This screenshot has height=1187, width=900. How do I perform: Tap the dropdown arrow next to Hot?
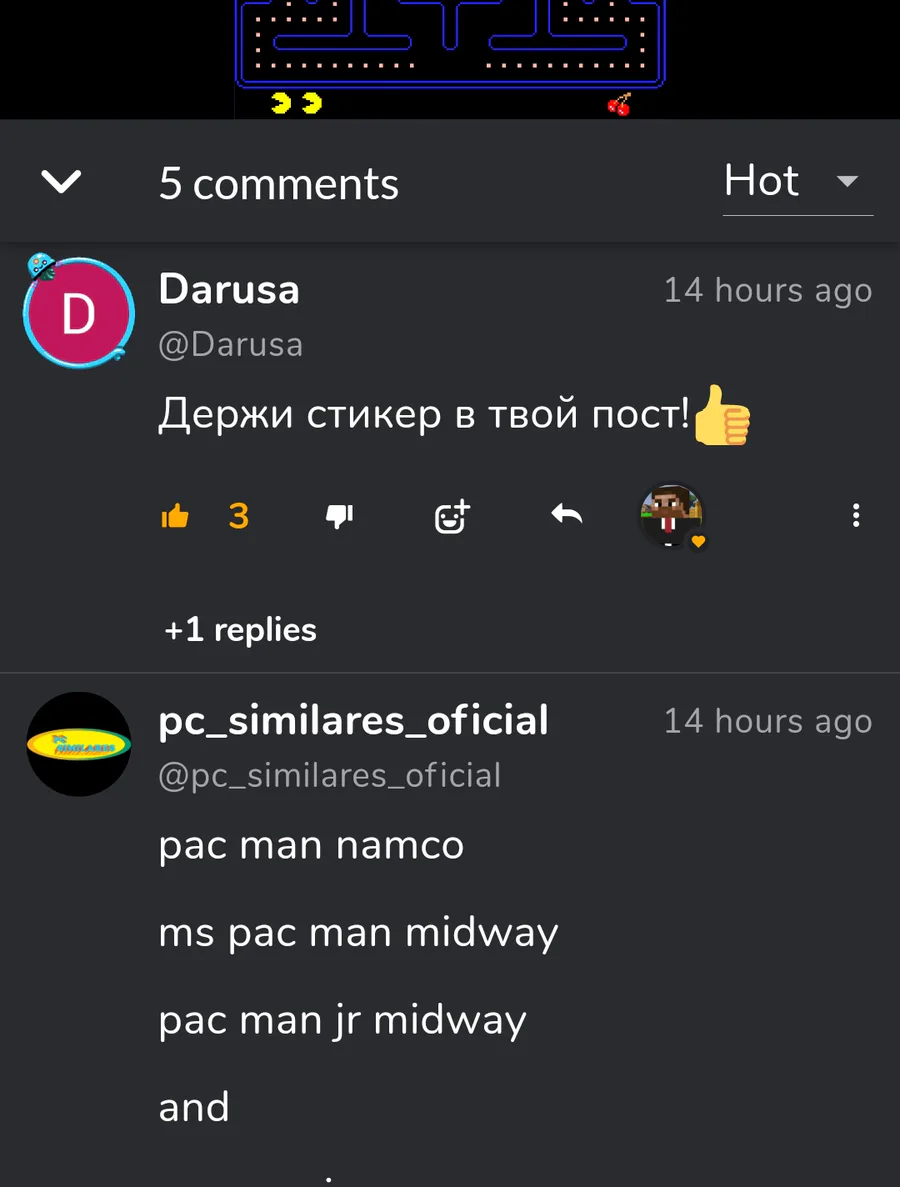tap(847, 182)
